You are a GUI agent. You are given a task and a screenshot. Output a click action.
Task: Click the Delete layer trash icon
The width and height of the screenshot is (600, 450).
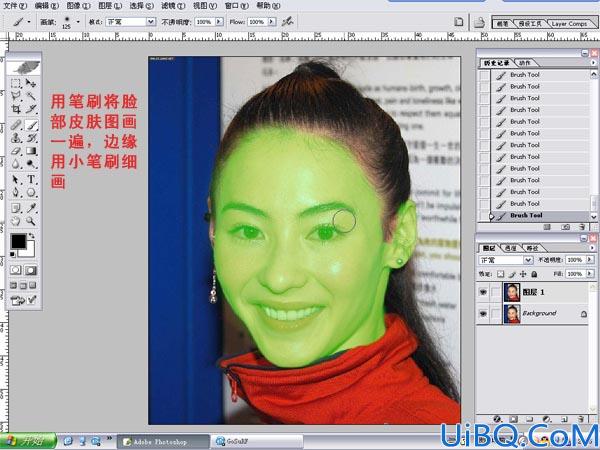pyautogui.click(x=582, y=419)
